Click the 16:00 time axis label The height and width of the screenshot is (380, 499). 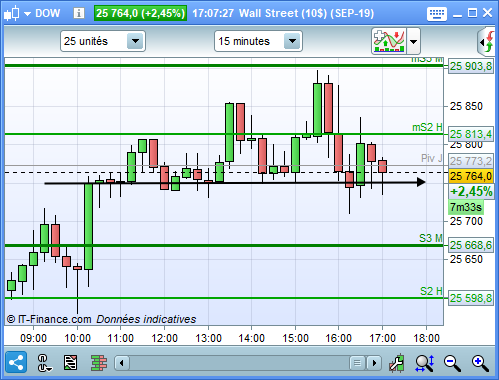pyautogui.click(x=338, y=338)
